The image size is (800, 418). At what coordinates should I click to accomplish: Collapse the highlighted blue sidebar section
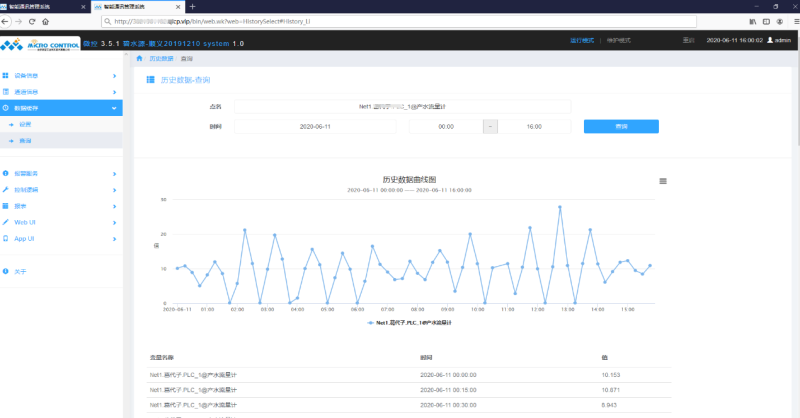click(x=61, y=108)
